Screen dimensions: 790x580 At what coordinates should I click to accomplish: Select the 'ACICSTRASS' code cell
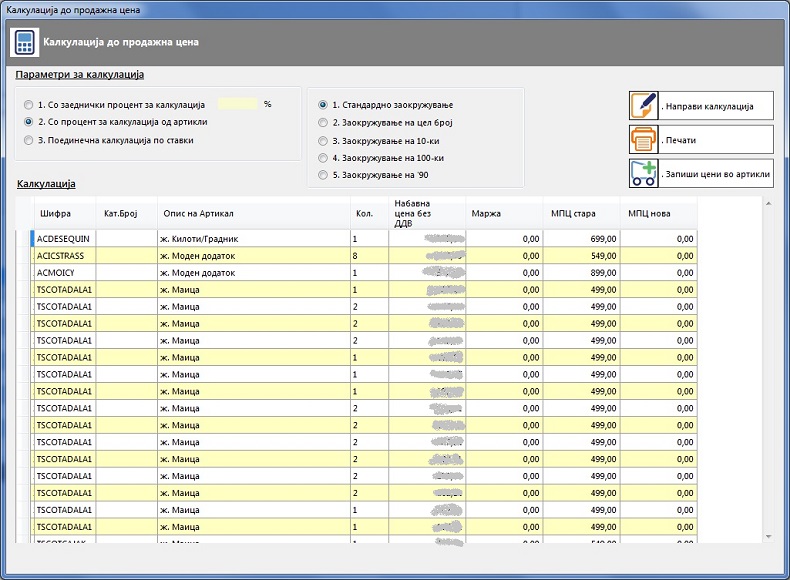[x=65, y=256]
